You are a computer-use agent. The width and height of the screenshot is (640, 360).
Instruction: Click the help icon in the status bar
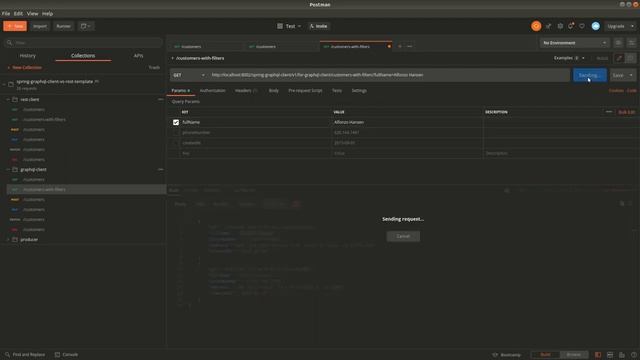coord(633,355)
